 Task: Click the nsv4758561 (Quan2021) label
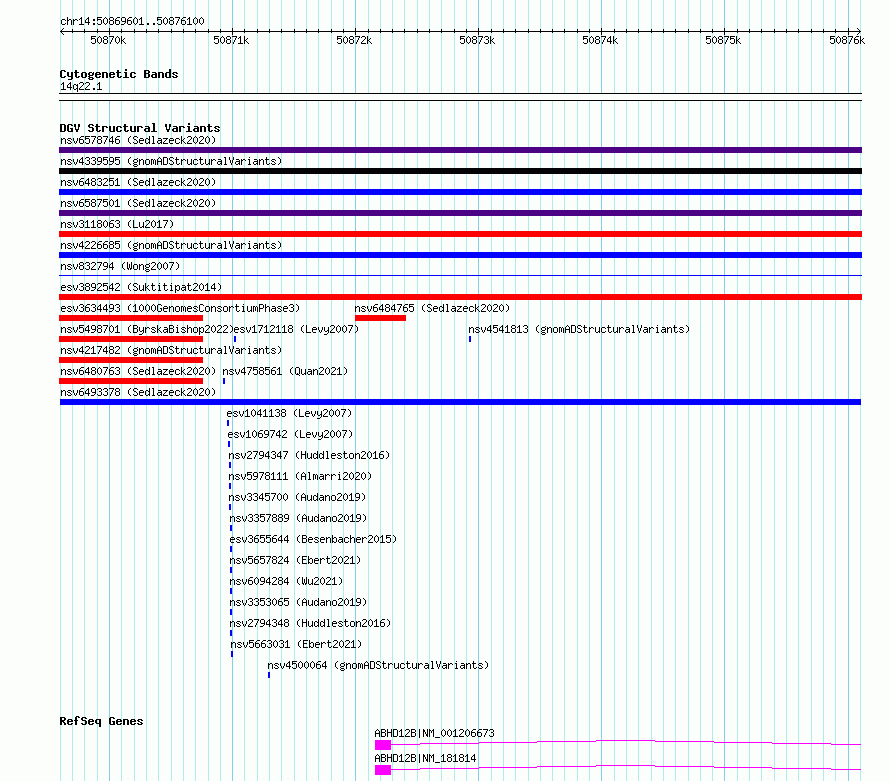[x=285, y=371]
